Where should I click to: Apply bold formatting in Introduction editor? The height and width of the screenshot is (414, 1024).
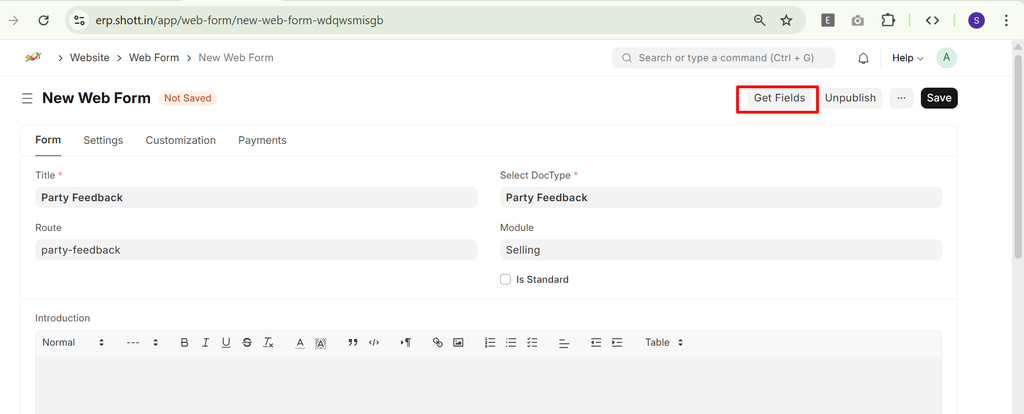coord(184,342)
